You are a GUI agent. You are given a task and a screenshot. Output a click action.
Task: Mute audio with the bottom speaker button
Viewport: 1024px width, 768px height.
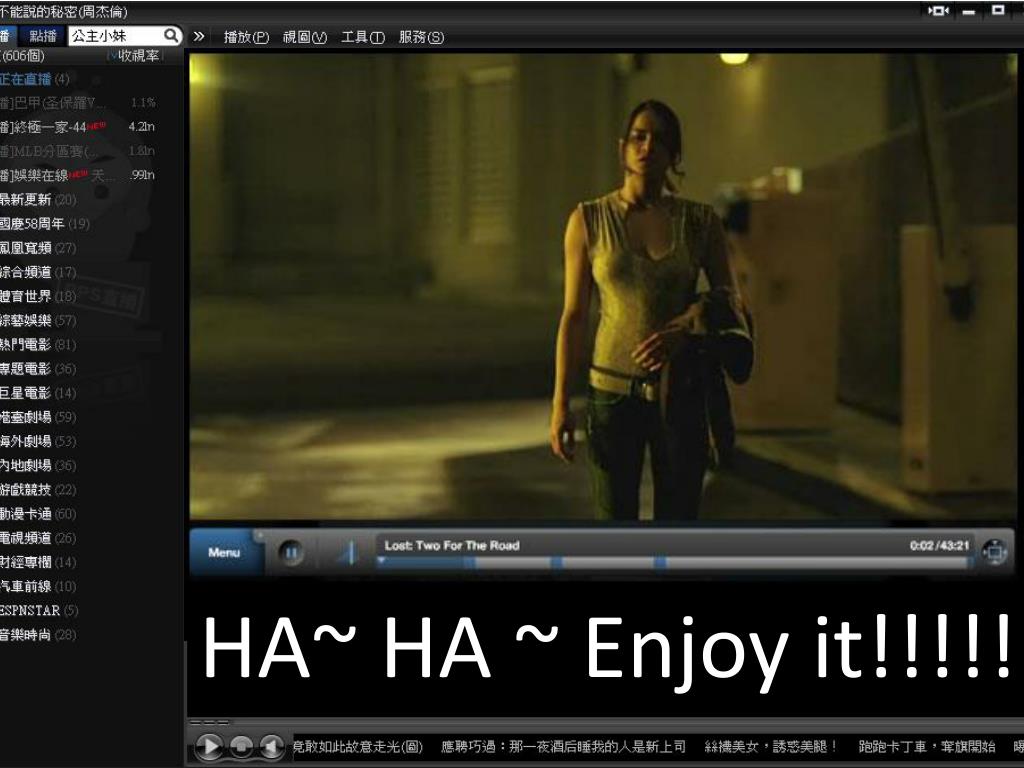(272, 746)
